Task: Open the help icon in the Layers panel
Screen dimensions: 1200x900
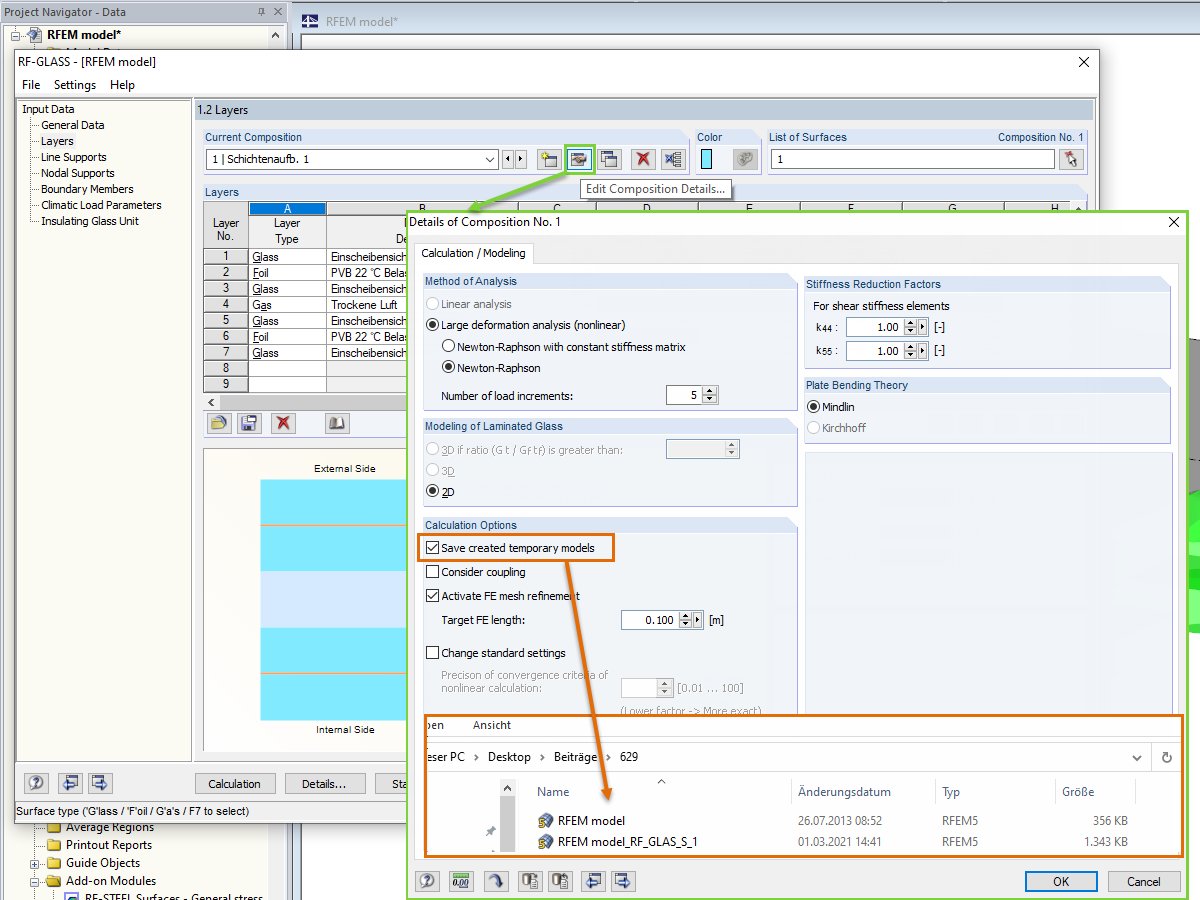Action: pyautogui.click(x=36, y=783)
